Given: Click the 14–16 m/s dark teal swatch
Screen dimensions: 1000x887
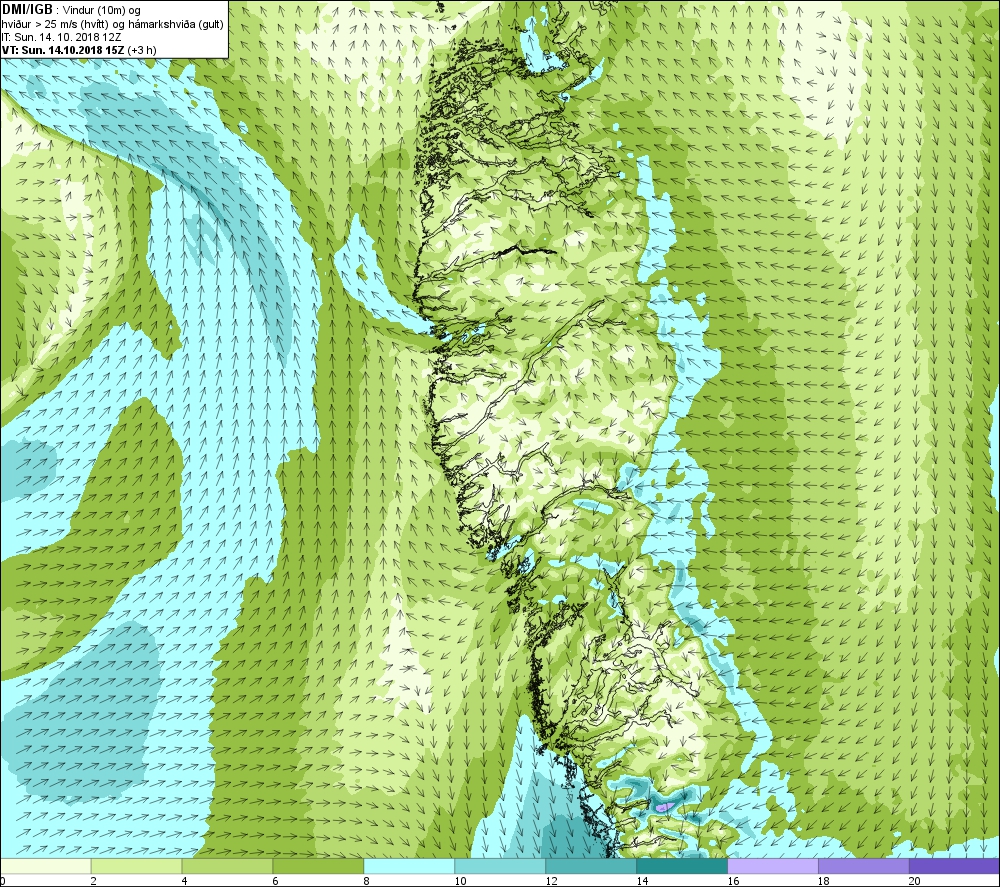Looking at the screenshot, I should coord(682,866).
